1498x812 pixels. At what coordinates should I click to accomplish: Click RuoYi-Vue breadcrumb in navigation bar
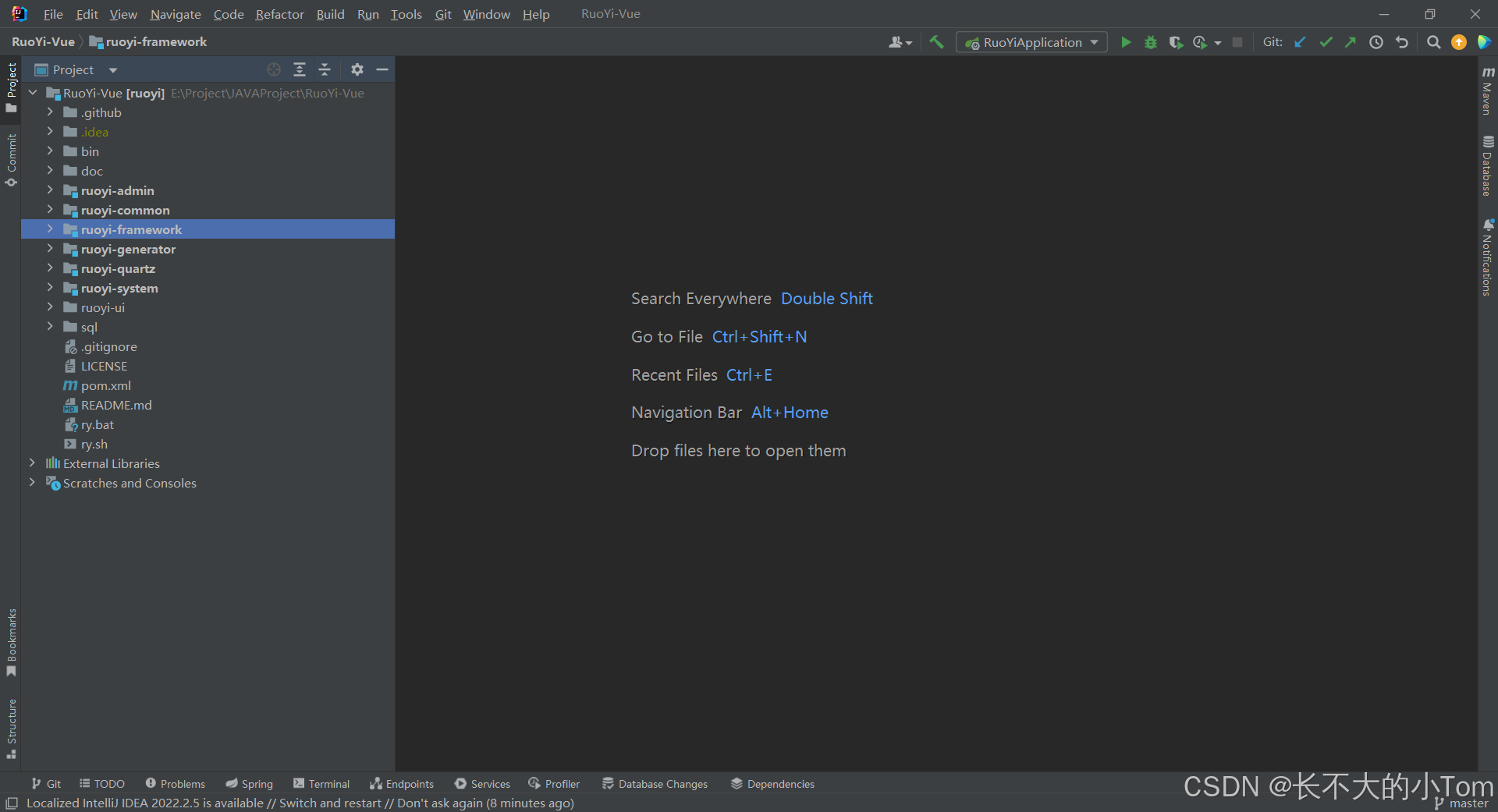pos(43,42)
